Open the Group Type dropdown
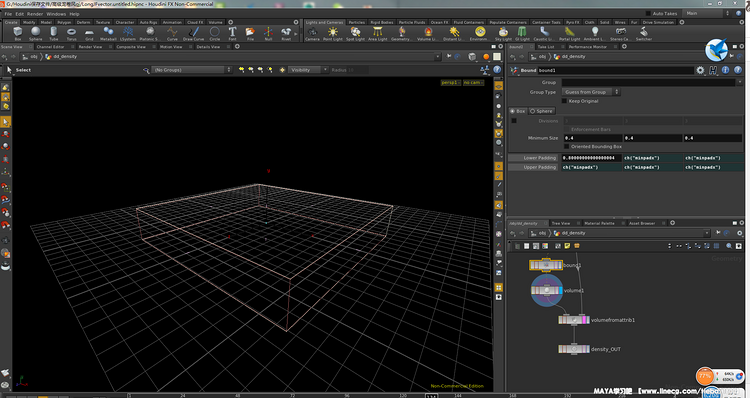Image resolution: width=750 pixels, height=398 pixels. click(591, 92)
